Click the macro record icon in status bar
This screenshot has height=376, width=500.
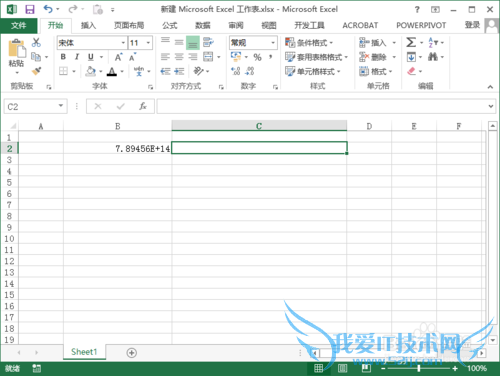(x=36, y=368)
